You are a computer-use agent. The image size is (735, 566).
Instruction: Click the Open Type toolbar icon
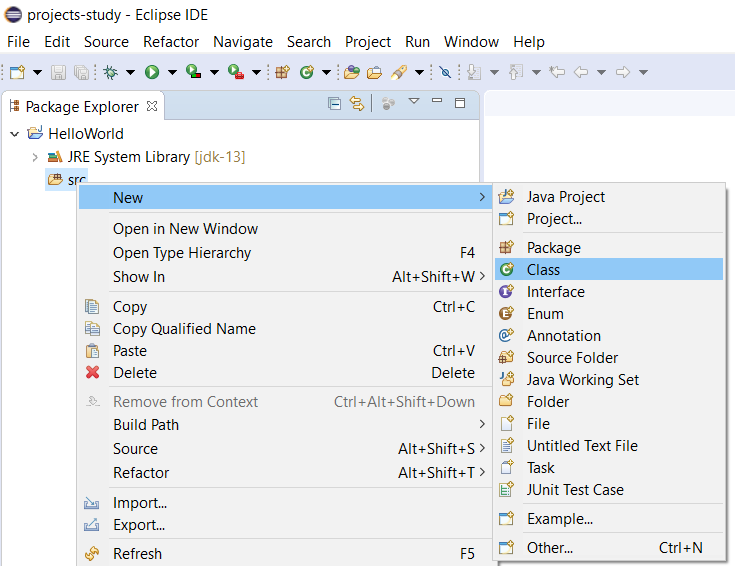click(352, 72)
